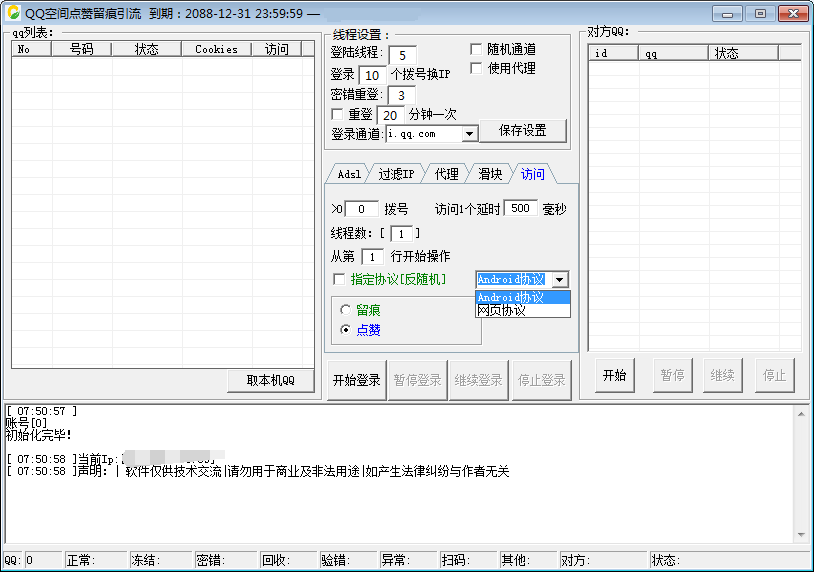Click the 对方 status bar entry
This screenshot has height=572, width=814.
click(x=603, y=560)
